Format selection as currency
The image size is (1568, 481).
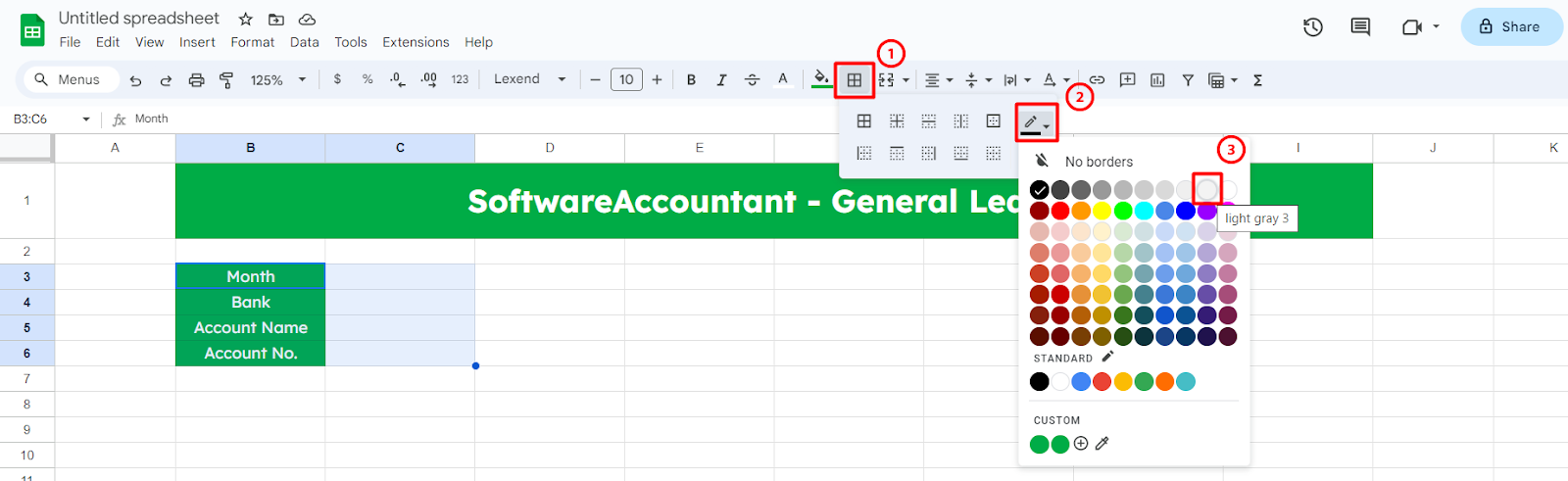pos(337,79)
